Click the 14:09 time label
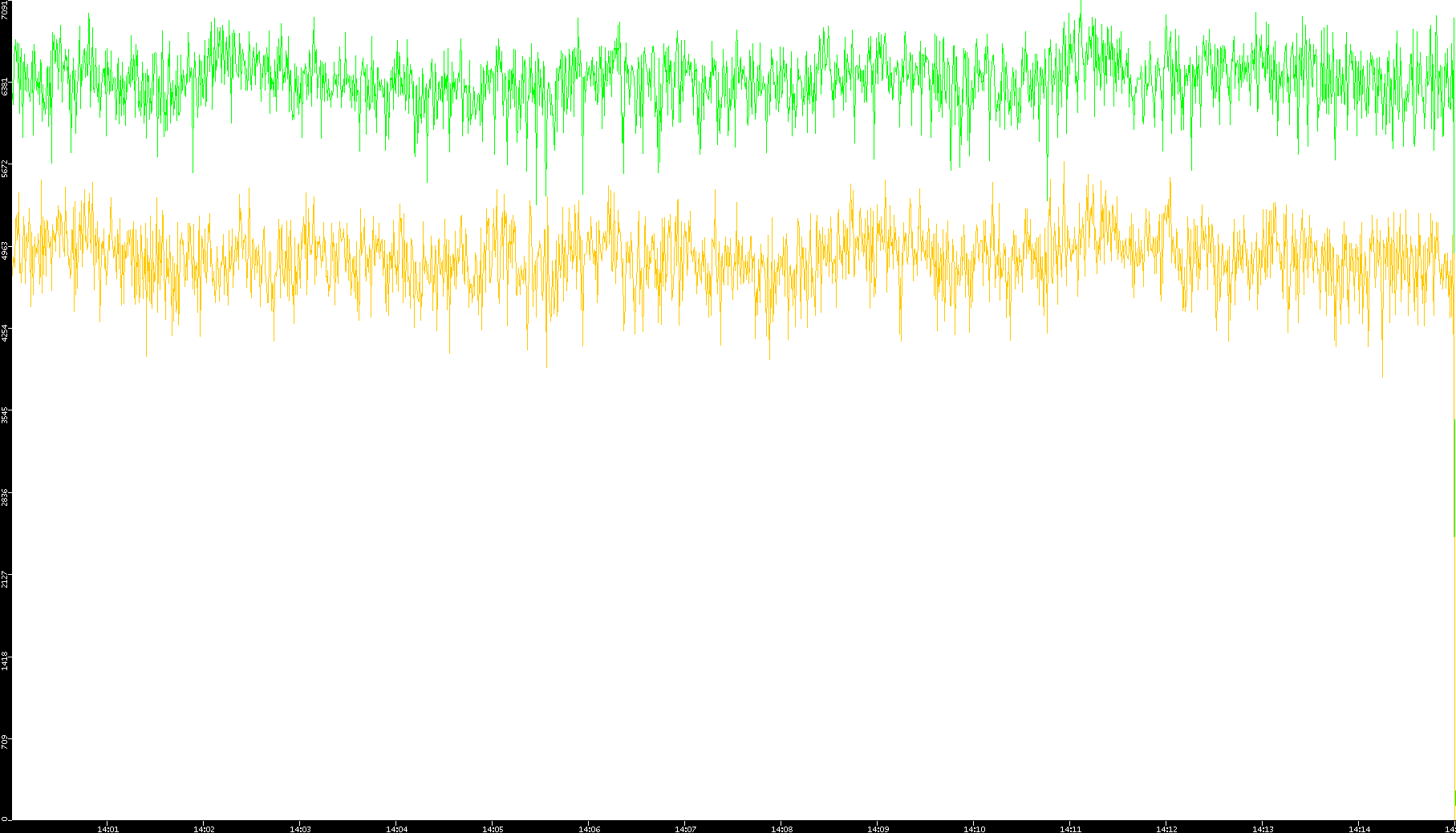The image size is (1456, 833). tap(878, 829)
